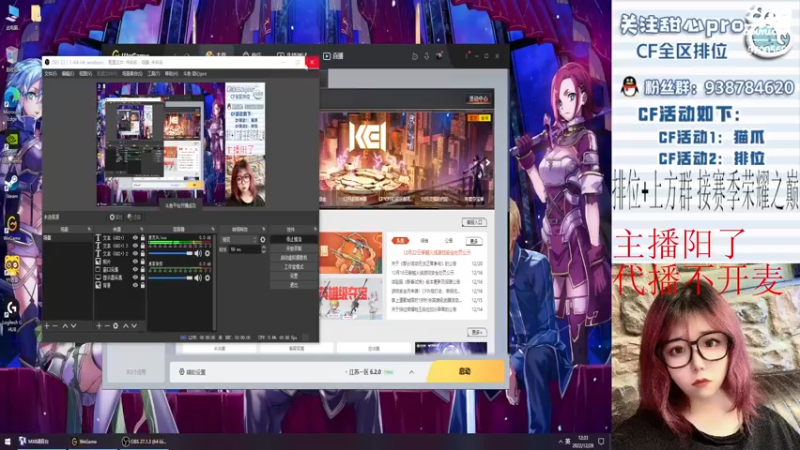This screenshot has width=800, height=450.
Task: Open the 编辑 menu in OBS
Action: click(x=67, y=73)
